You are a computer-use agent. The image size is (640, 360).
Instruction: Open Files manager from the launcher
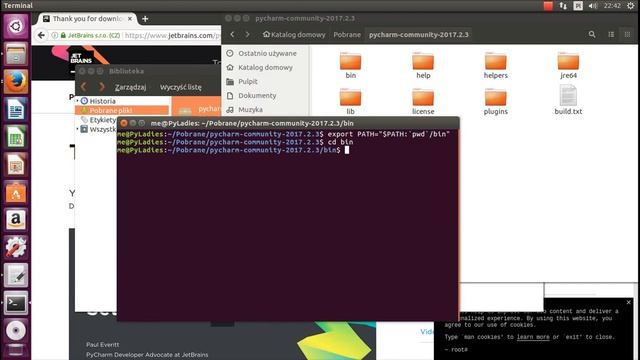click(16, 54)
